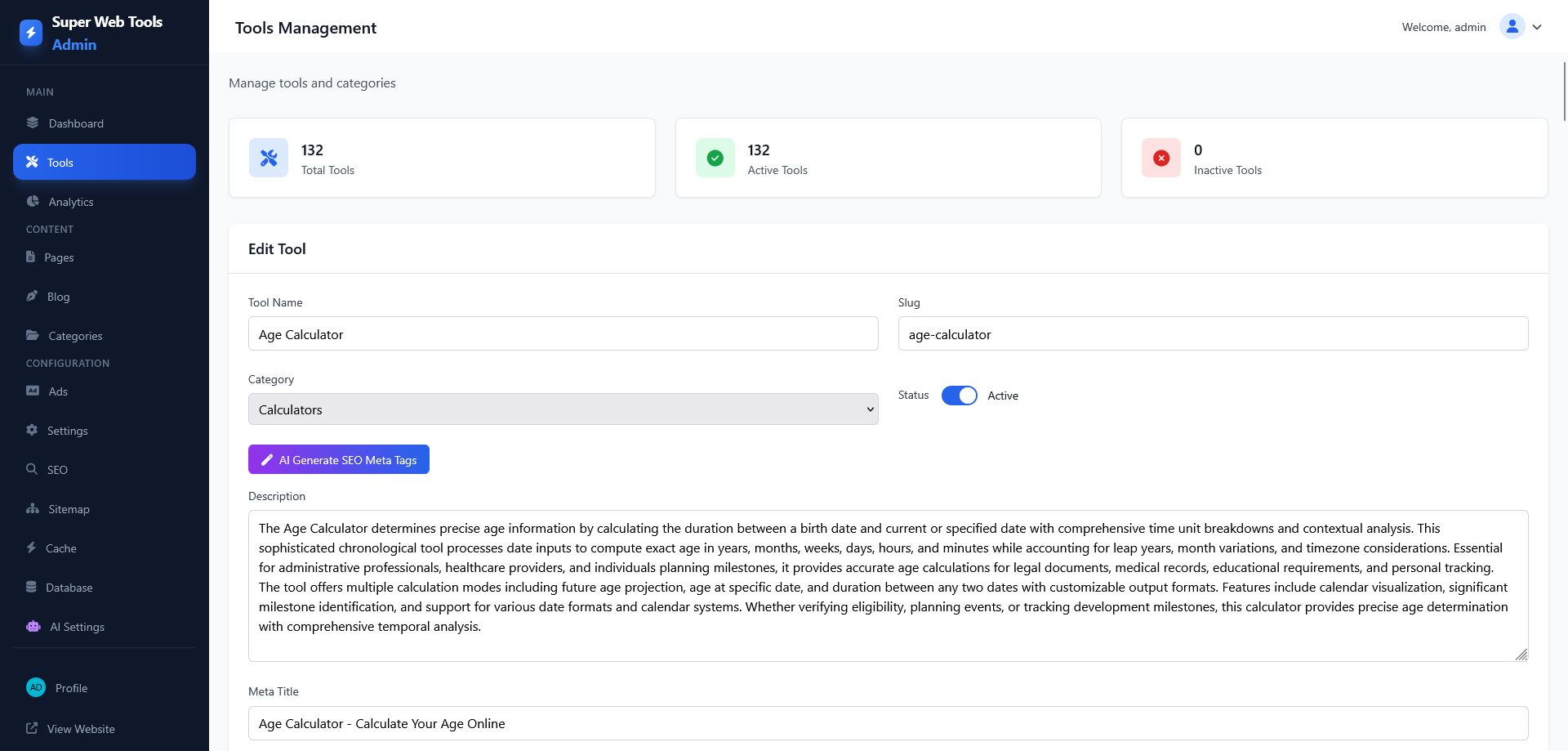The height and width of the screenshot is (751, 1568).
Task: Open the Category dropdown
Action: [563, 409]
